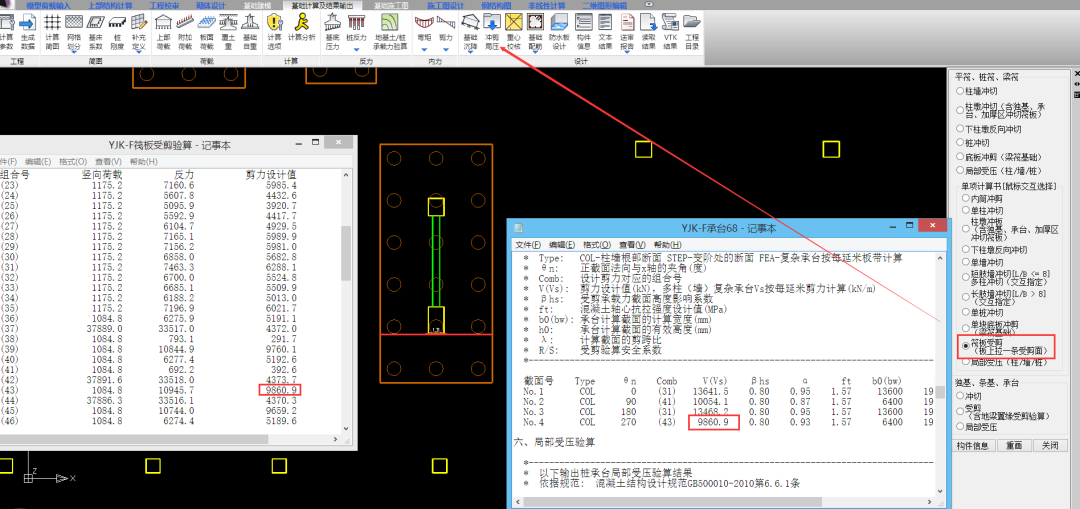The width and height of the screenshot is (1080, 509).
Task: Show 上部荷载 via its toolbar icon
Action: pos(163,31)
